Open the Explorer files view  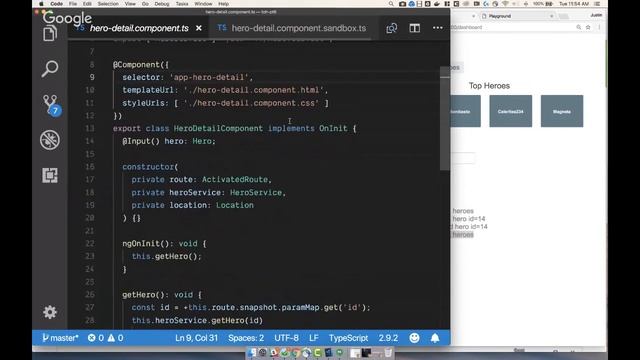click(50, 33)
